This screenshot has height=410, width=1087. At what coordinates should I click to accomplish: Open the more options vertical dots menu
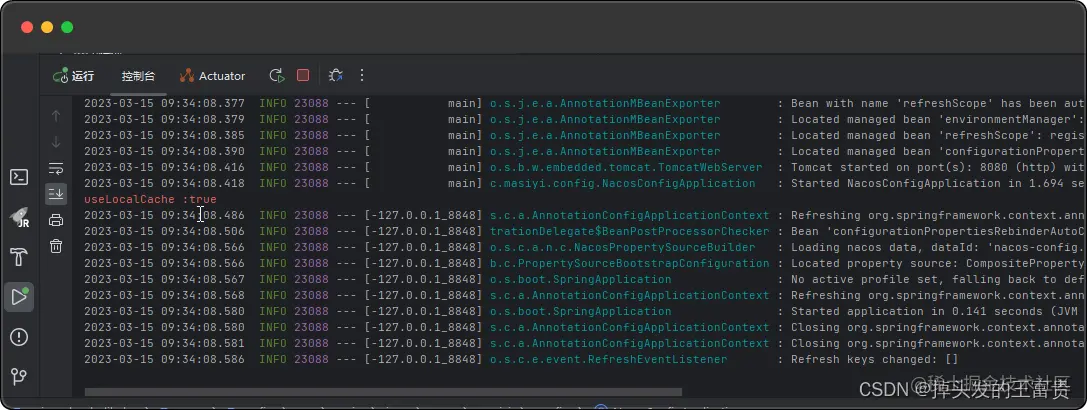361,76
